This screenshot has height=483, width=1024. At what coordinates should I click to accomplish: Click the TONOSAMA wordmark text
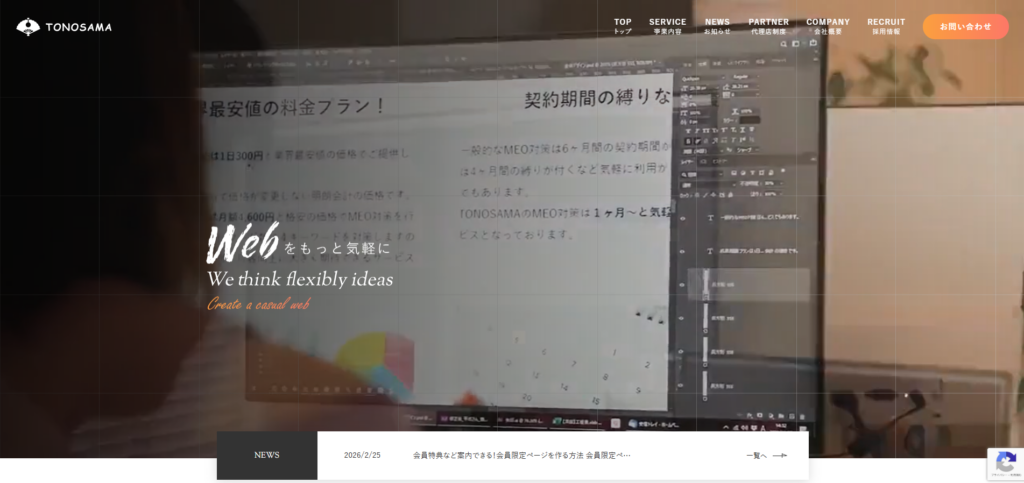coord(78,27)
